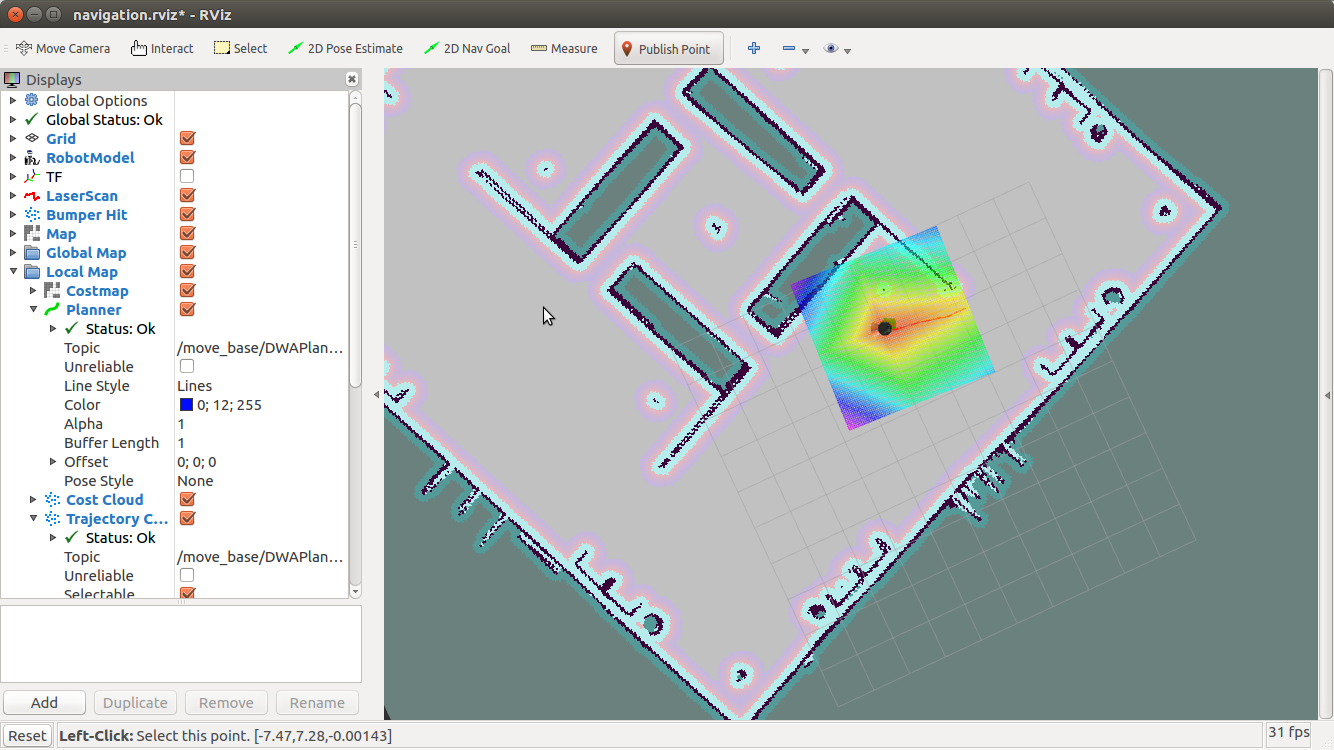Uncheck the Map display checkbox

point(187,233)
